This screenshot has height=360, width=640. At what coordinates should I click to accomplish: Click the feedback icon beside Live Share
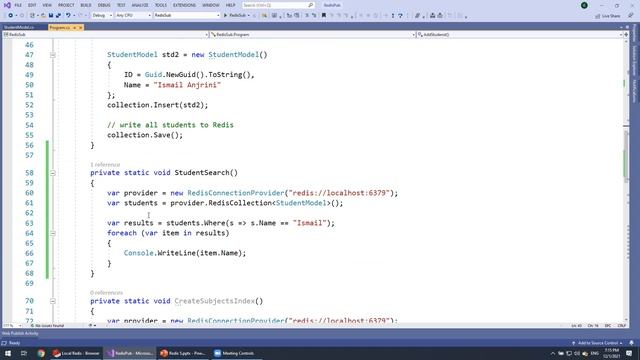(x=631, y=16)
